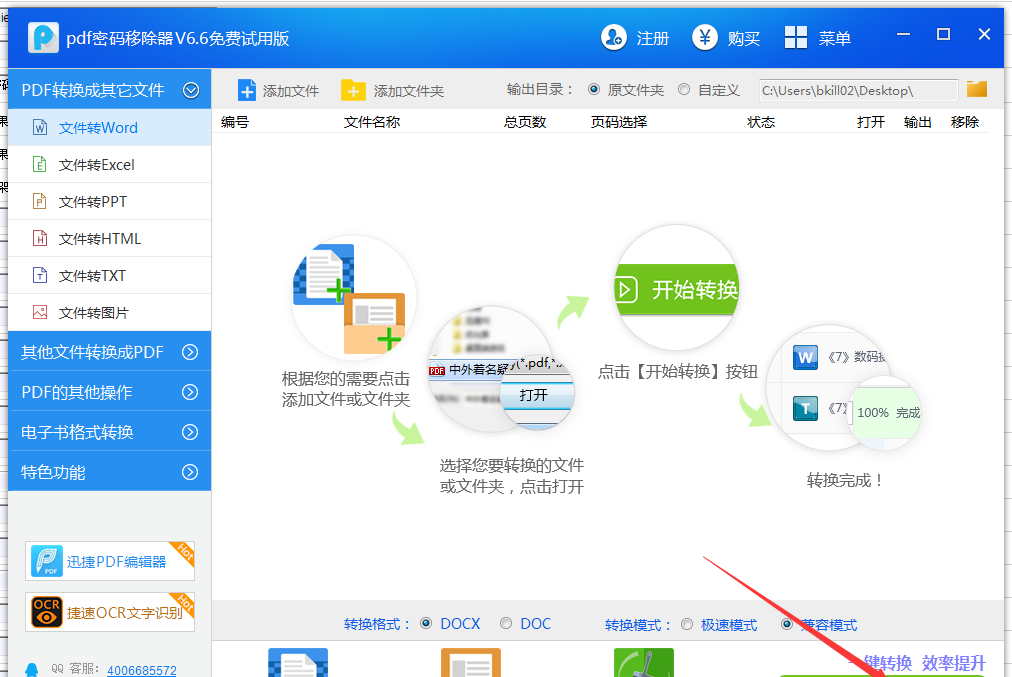The width and height of the screenshot is (1012, 677).
Task: Click the 移除 column header
Action: point(965,122)
